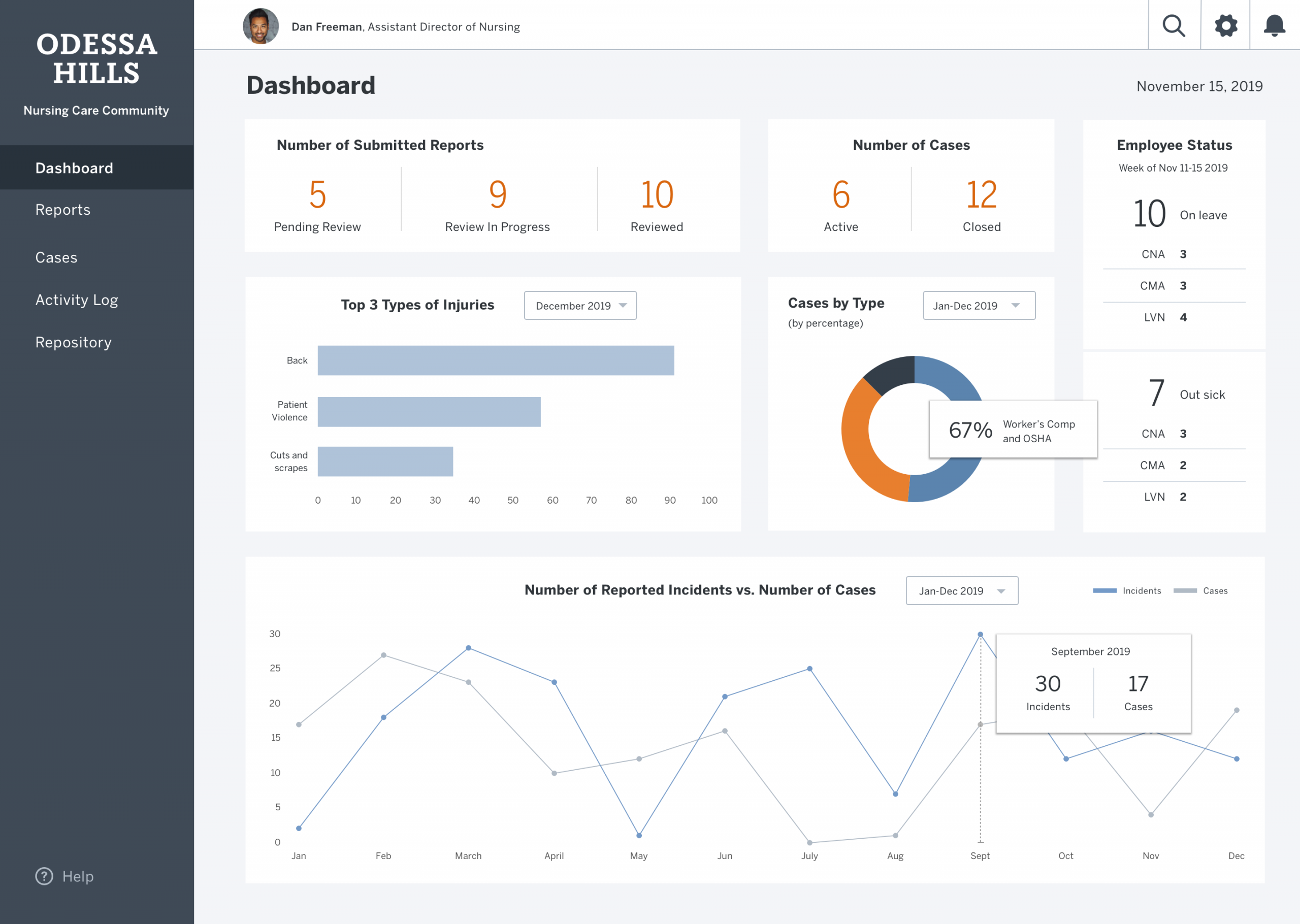Viewport: 1300px width, 924px height.
Task: Click the 6 Active cases count
Action: point(841,194)
